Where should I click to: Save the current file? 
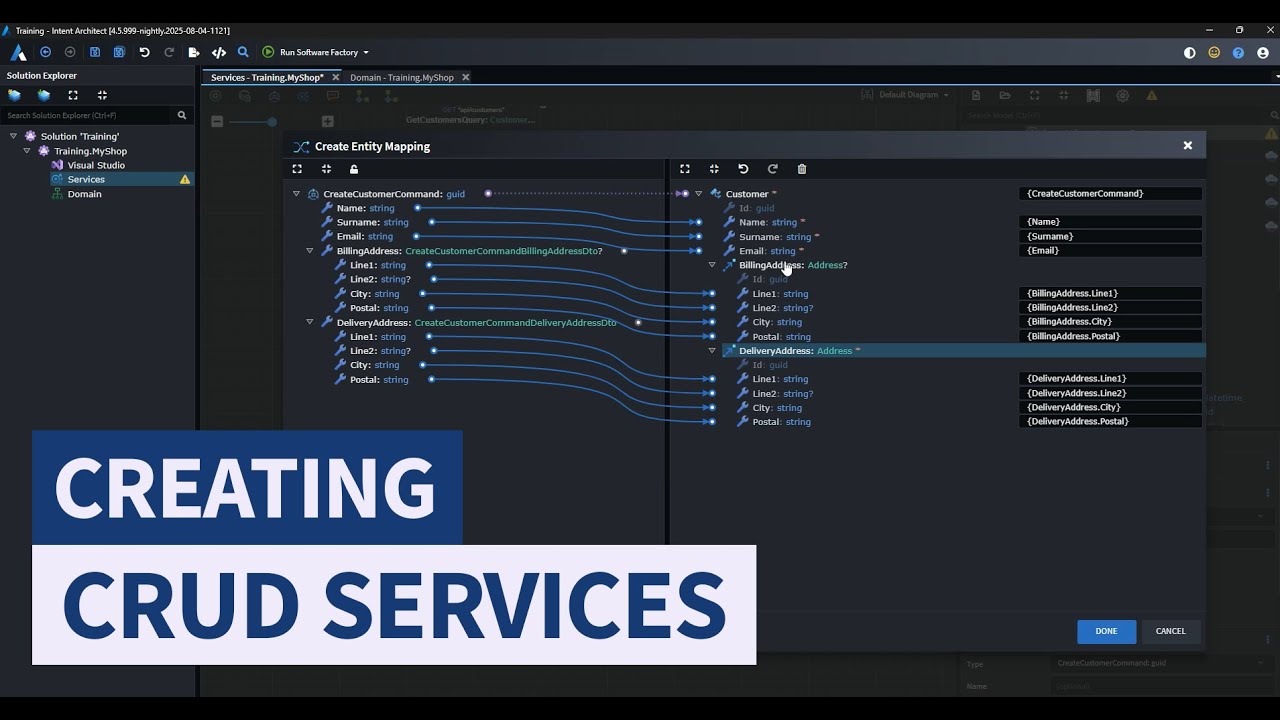point(95,52)
